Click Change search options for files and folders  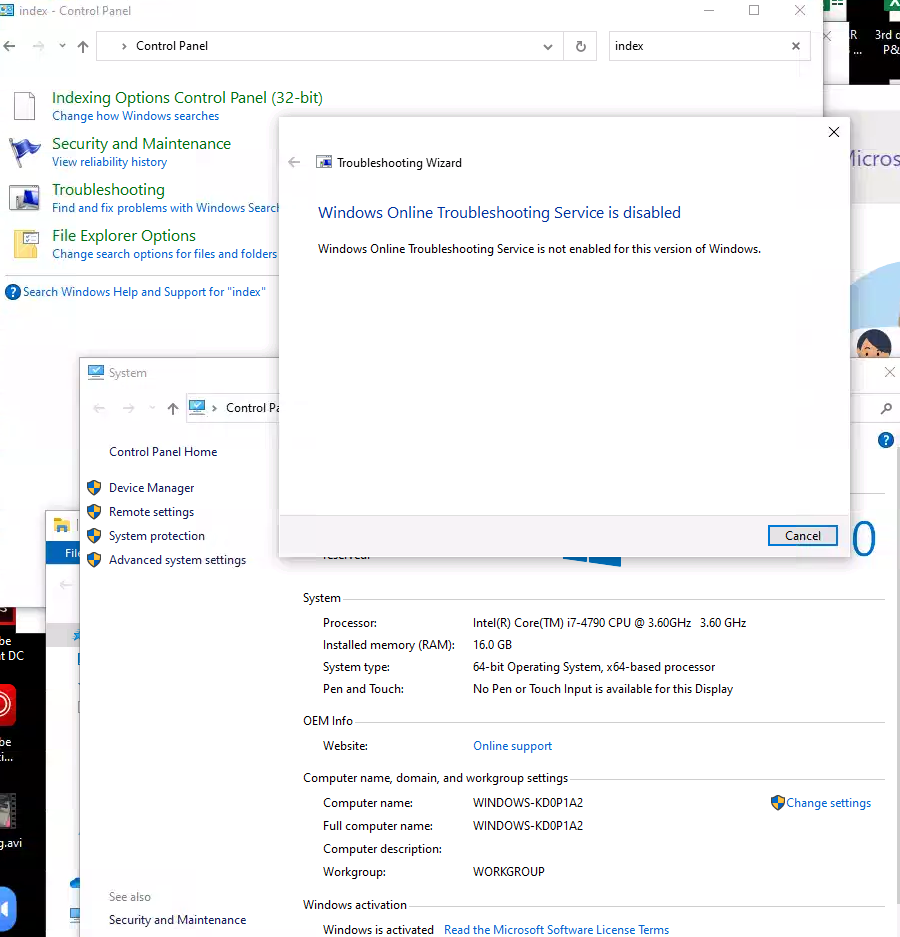point(164,254)
